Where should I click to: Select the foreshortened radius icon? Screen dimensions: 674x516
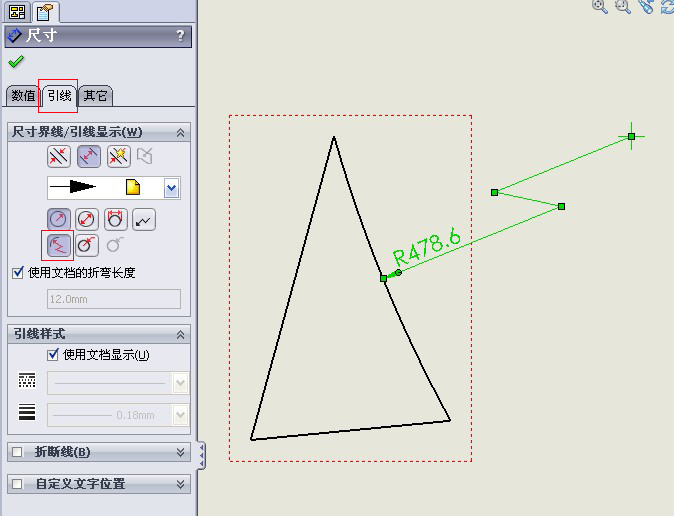[x=59, y=246]
